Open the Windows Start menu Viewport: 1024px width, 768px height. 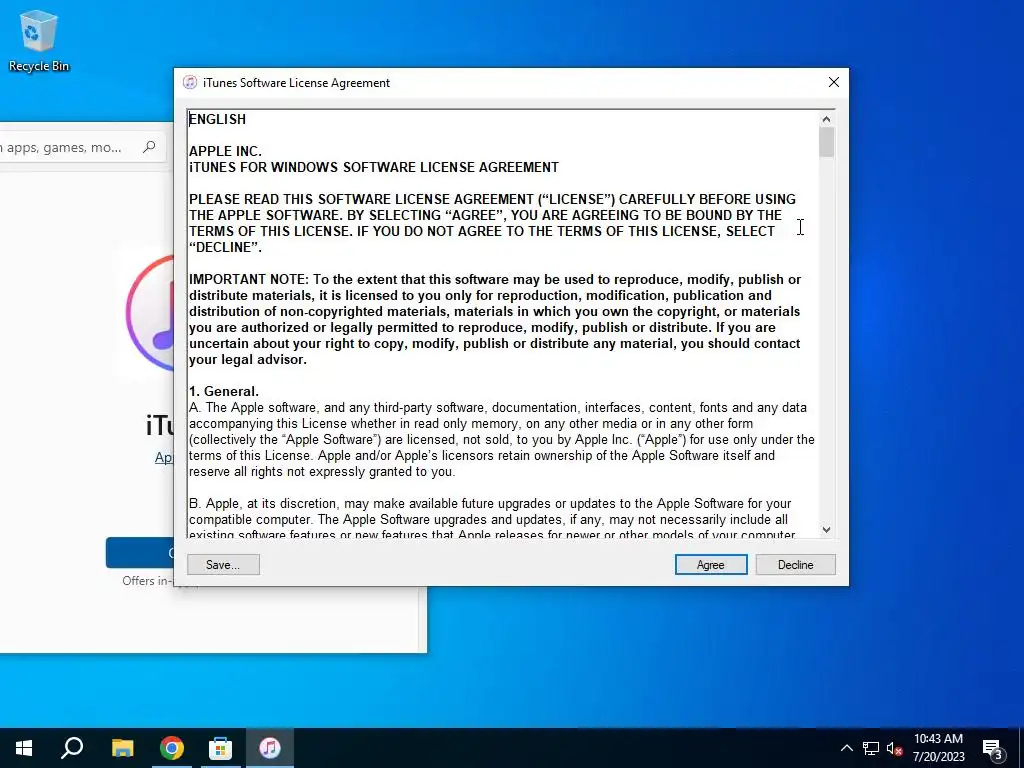tap(24, 748)
